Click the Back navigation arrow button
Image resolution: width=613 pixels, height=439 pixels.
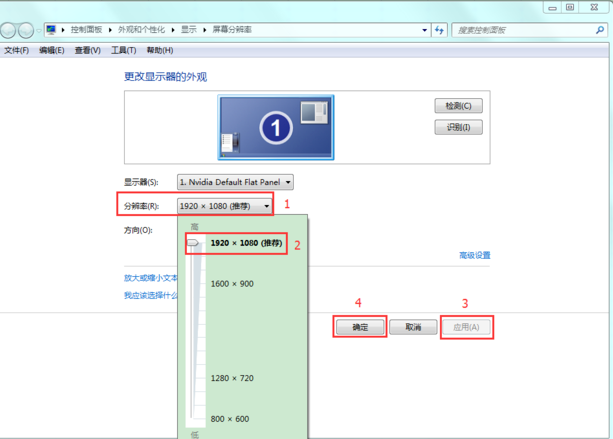(x=8, y=30)
